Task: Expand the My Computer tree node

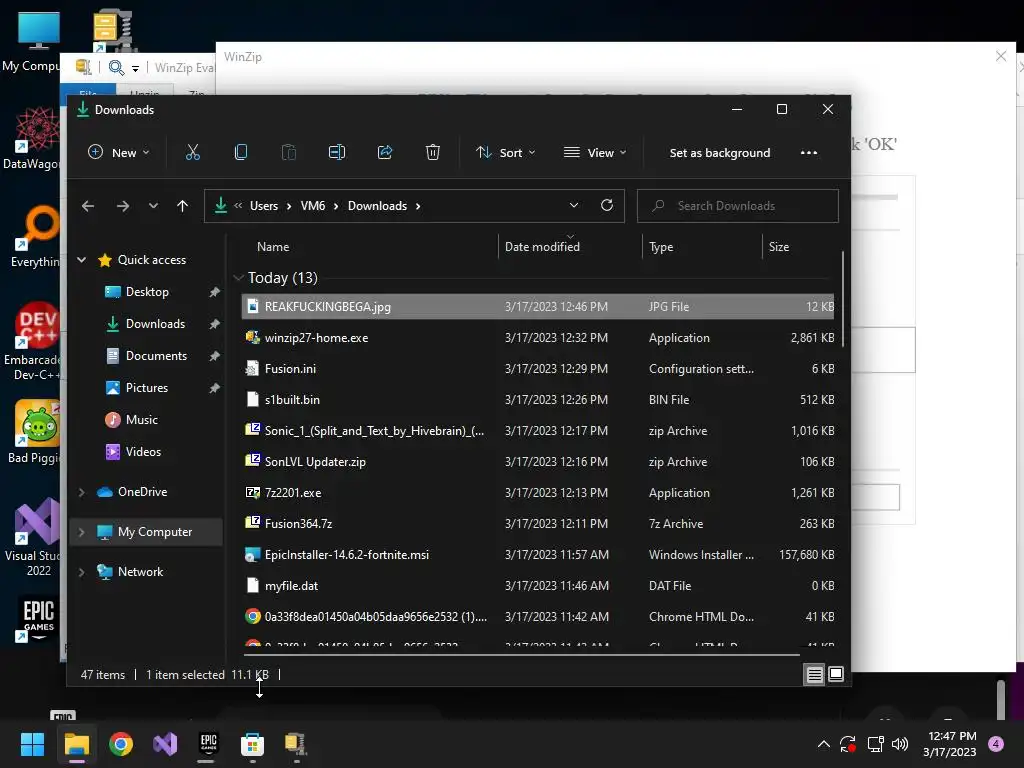Action: [x=82, y=532]
